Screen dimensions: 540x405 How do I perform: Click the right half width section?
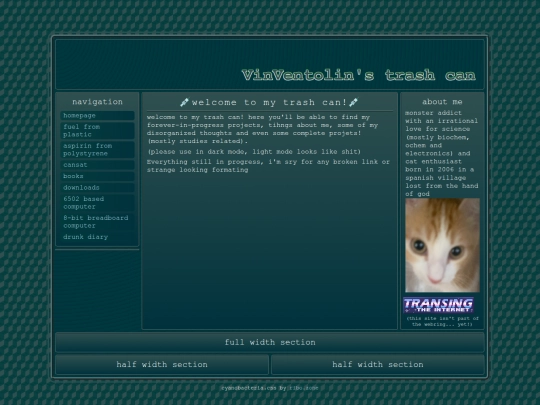coord(378,364)
